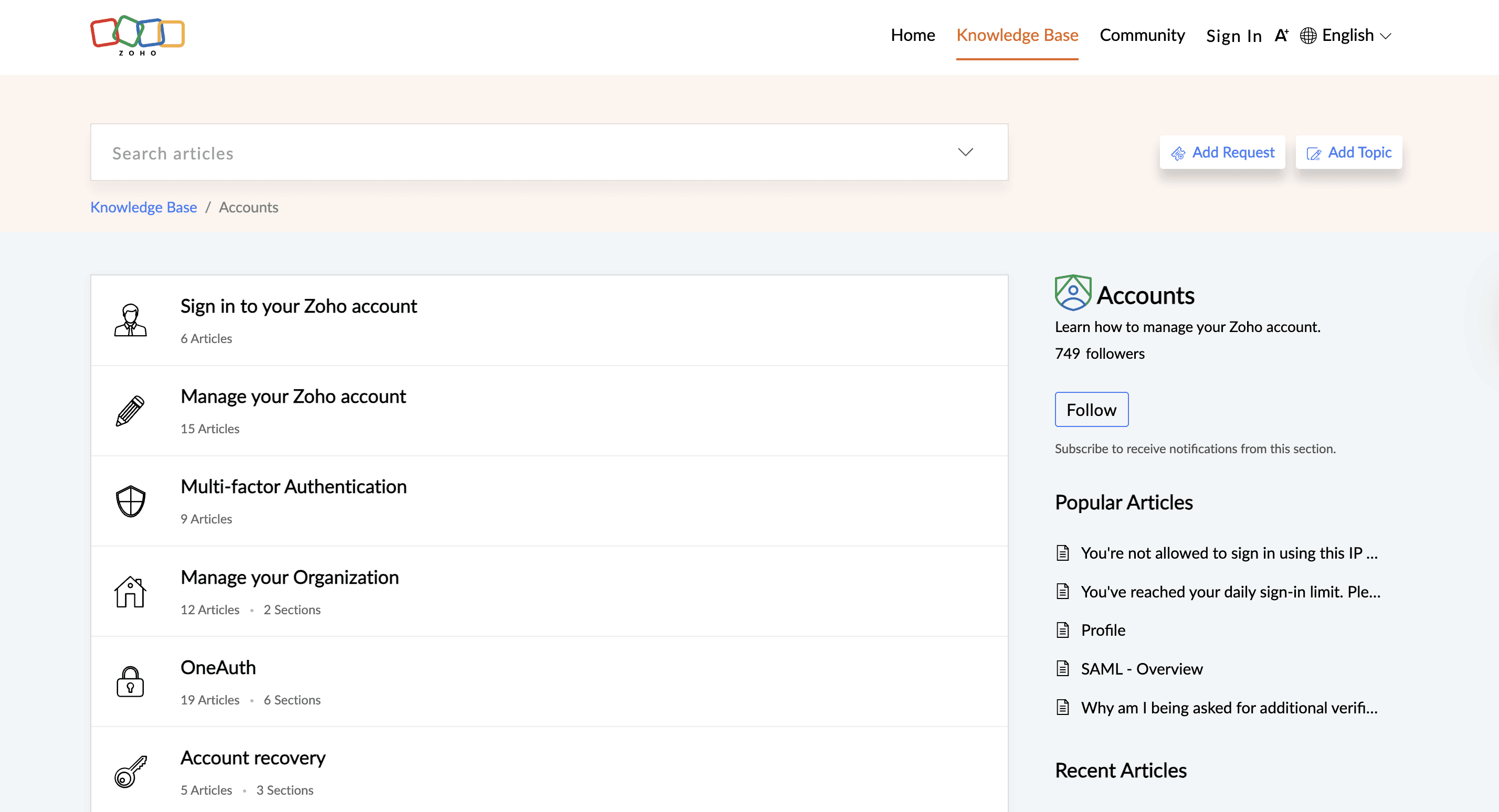Click the Add Topic button
This screenshot has width=1499, height=812.
coord(1348,153)
